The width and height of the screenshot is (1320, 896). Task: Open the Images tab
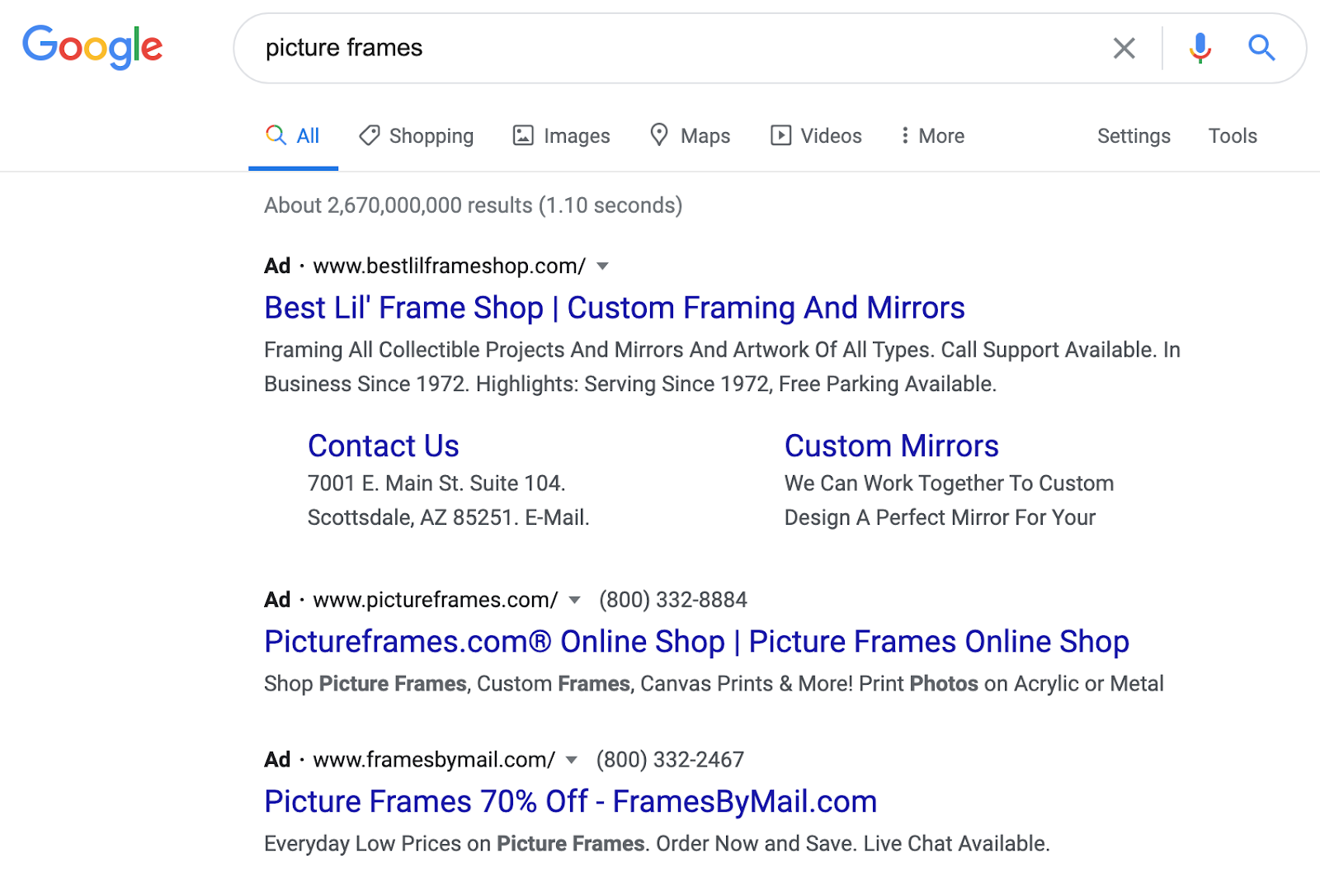tap(561, 136)
